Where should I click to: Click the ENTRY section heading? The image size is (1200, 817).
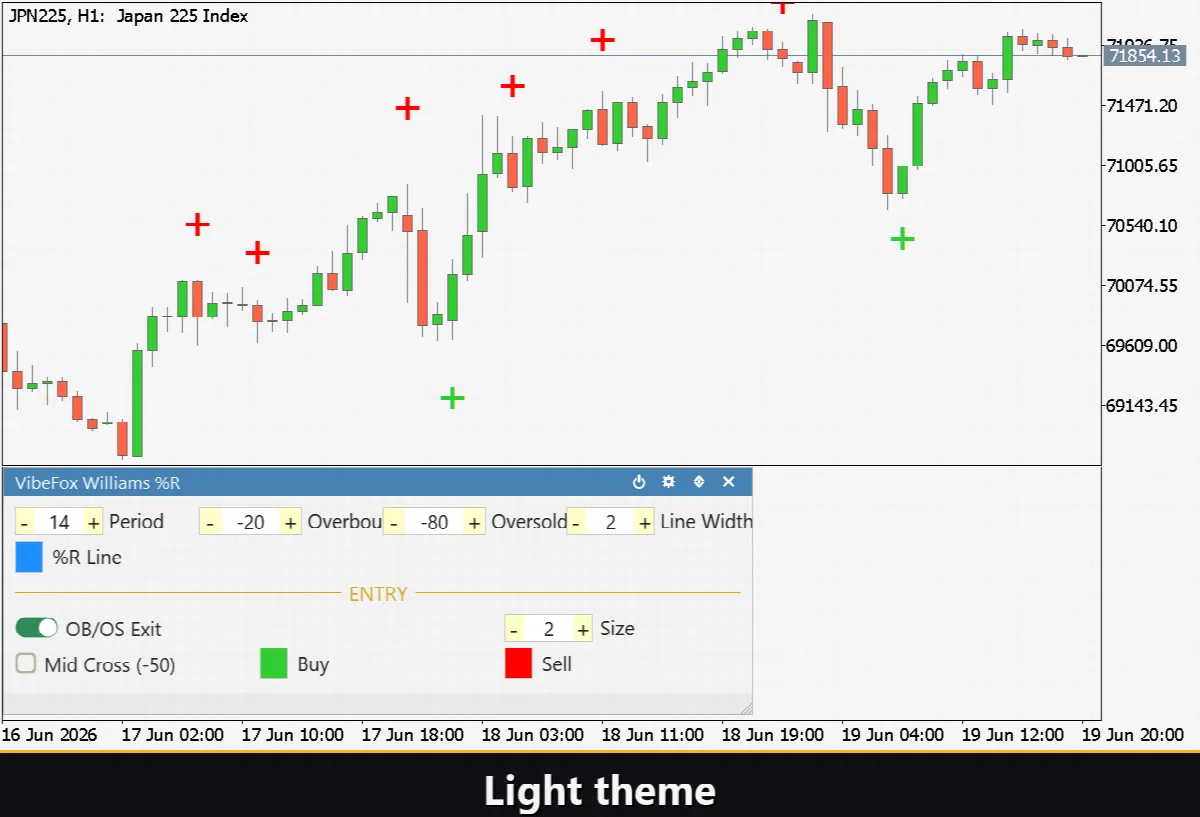click(378, 594)
